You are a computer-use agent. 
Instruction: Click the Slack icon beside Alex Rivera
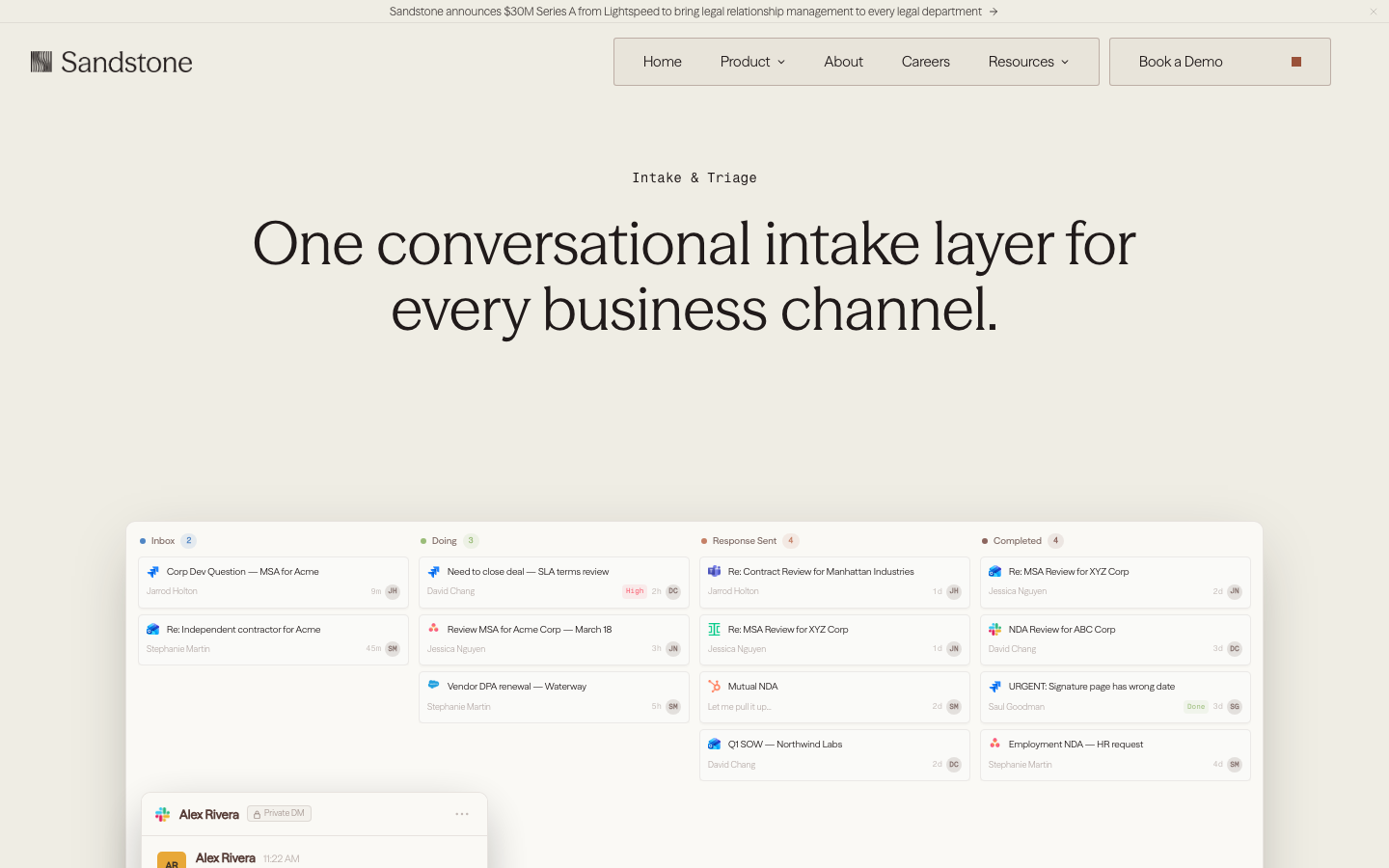click(x=162, y=814)
